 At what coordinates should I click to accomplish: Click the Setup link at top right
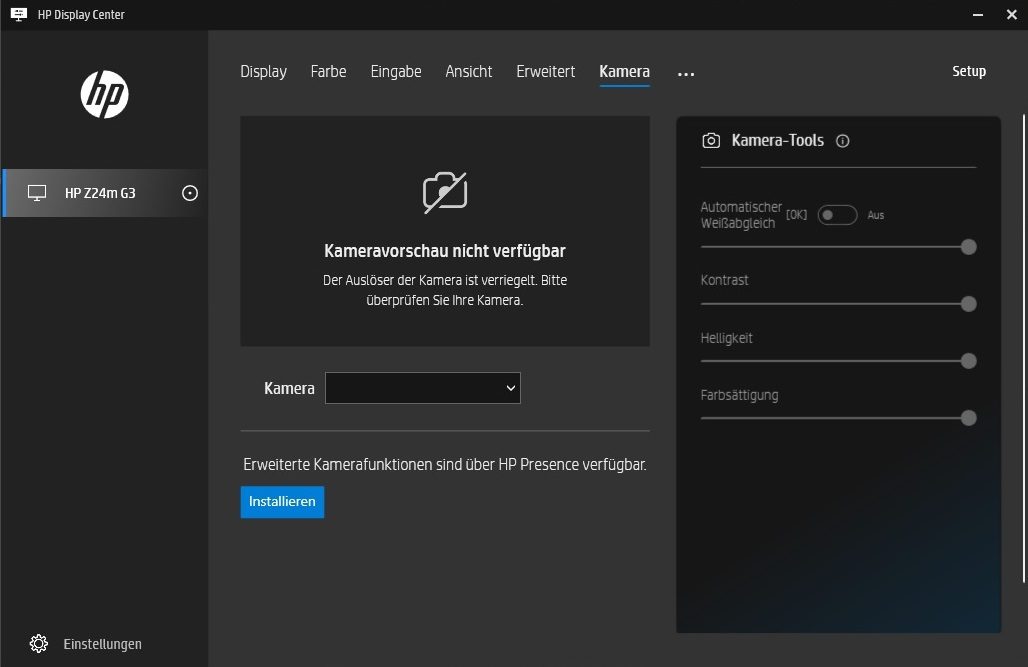(x=968, y=71)
